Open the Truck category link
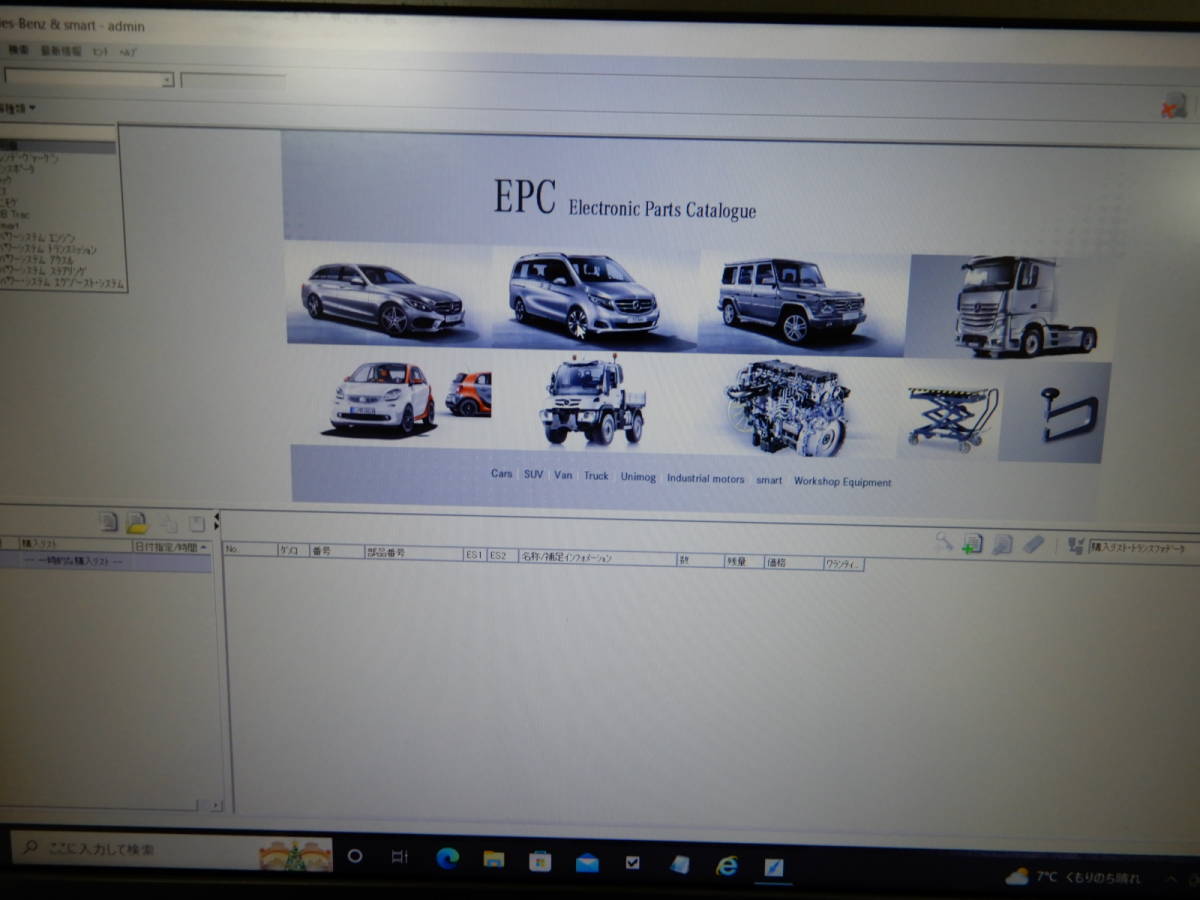 596,476
